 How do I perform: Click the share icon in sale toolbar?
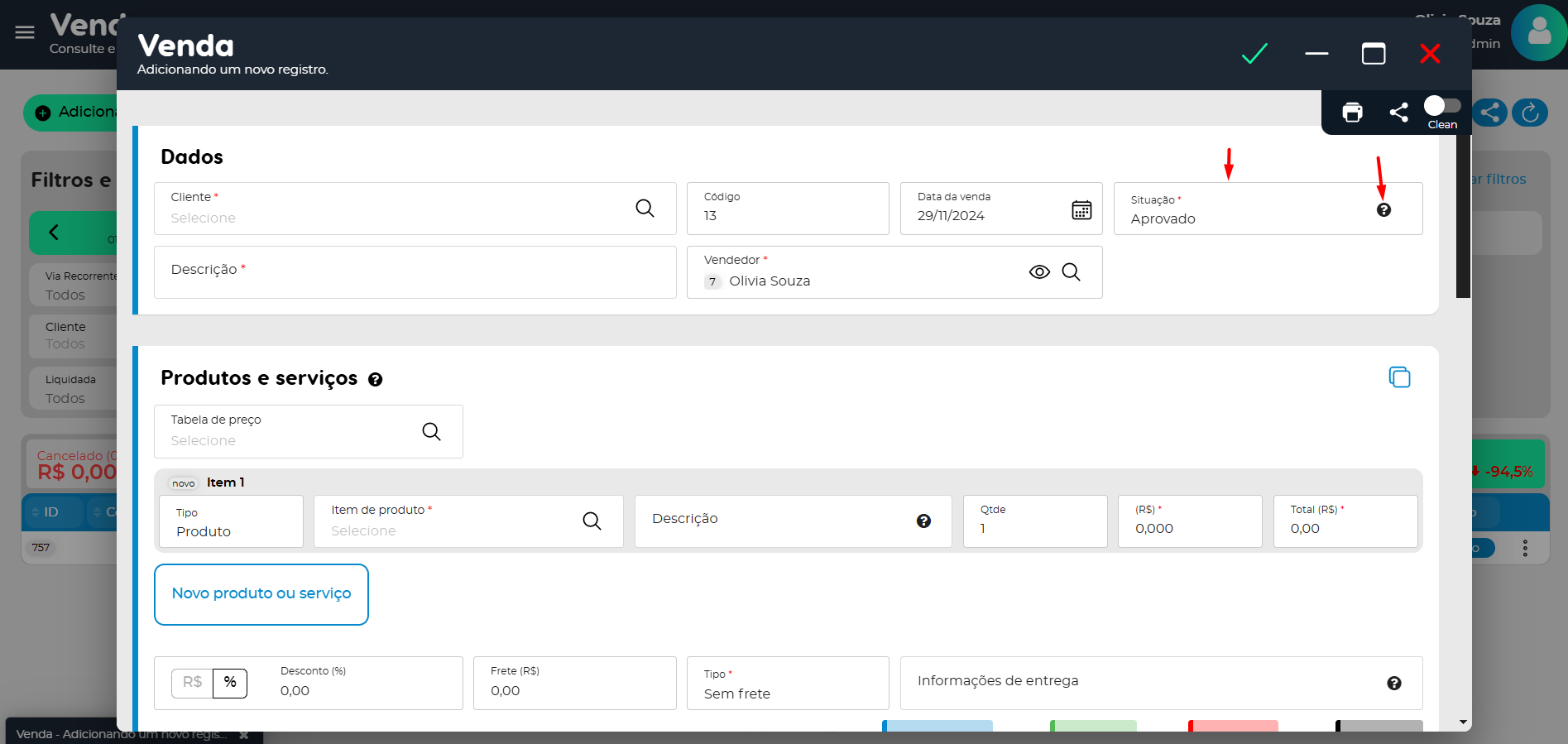tap(1398, 113)
